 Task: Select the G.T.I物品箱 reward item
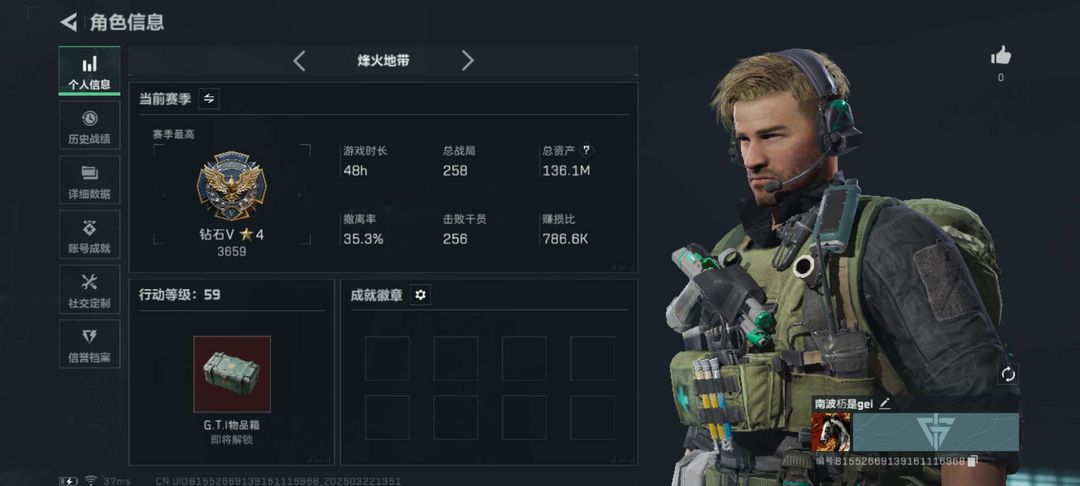click(x=232, y=374)
